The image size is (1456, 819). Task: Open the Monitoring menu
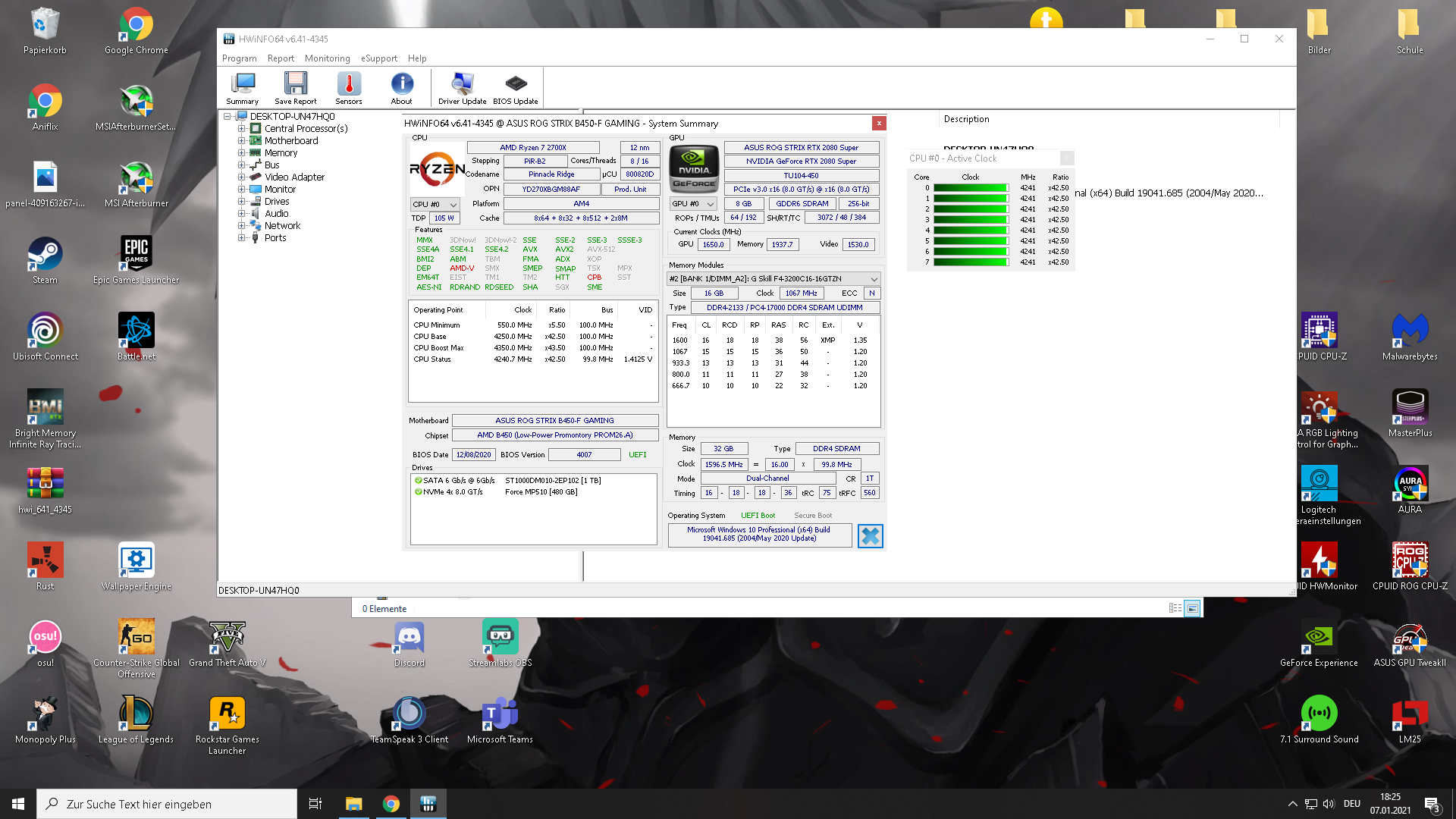(327, 58)
